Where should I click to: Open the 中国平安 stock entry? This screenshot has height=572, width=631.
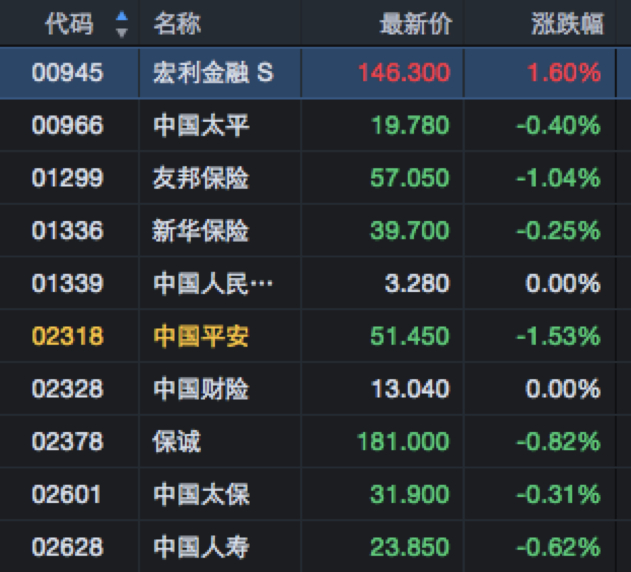tap(201, 337)
